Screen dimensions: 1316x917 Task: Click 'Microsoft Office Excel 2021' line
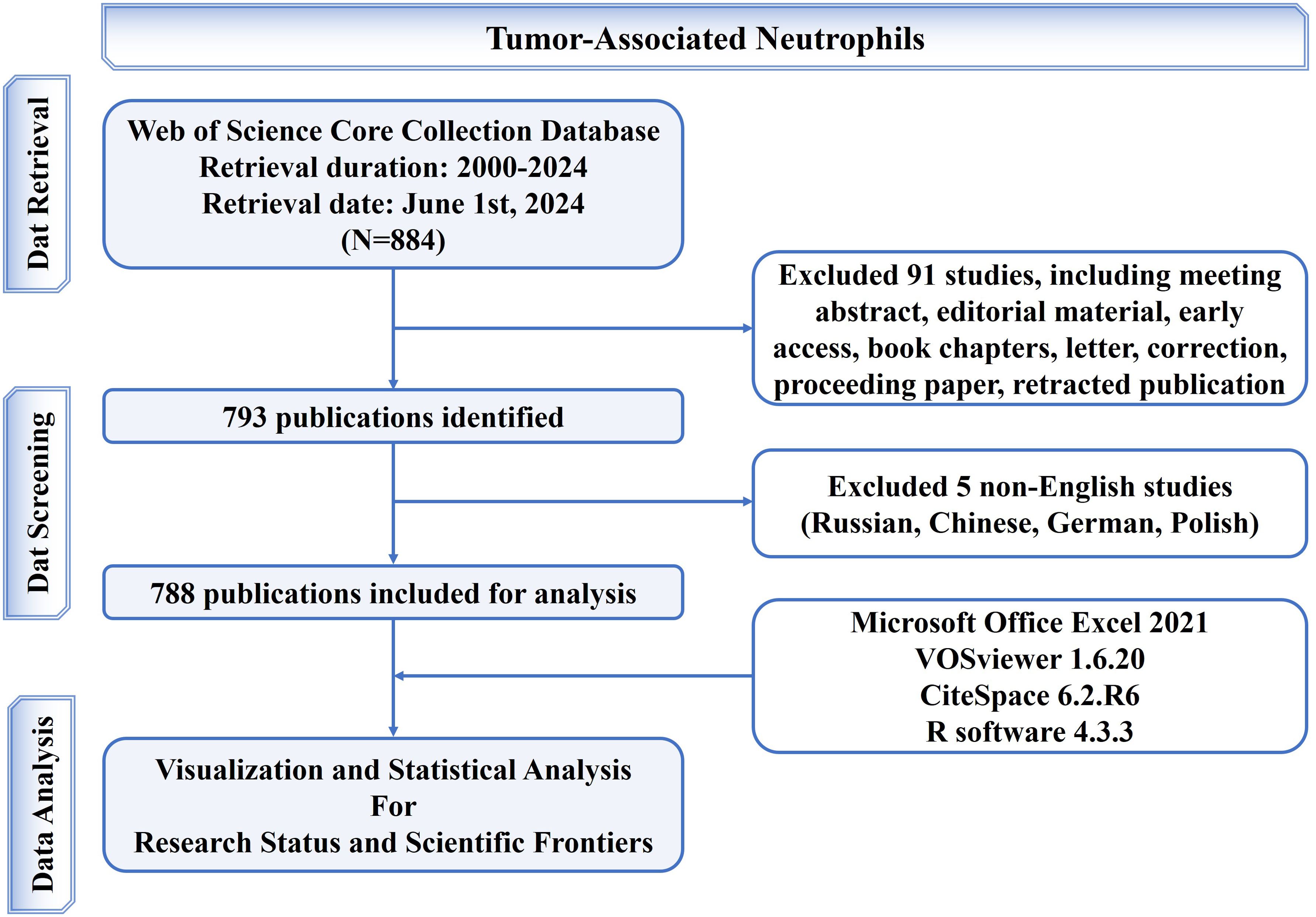[x=1030, y=623]
